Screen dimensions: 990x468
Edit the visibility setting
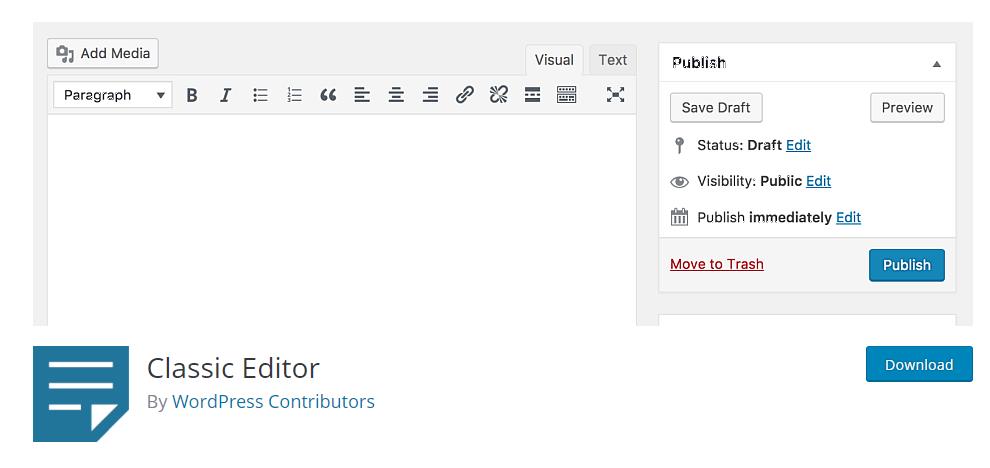click(x=818, y=181)
